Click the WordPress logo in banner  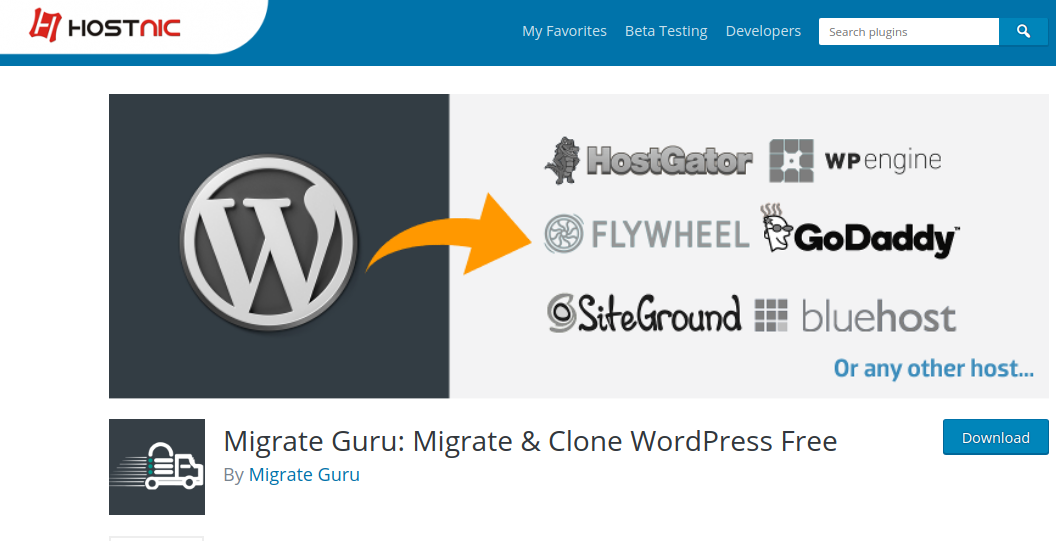tap(269, 243)
